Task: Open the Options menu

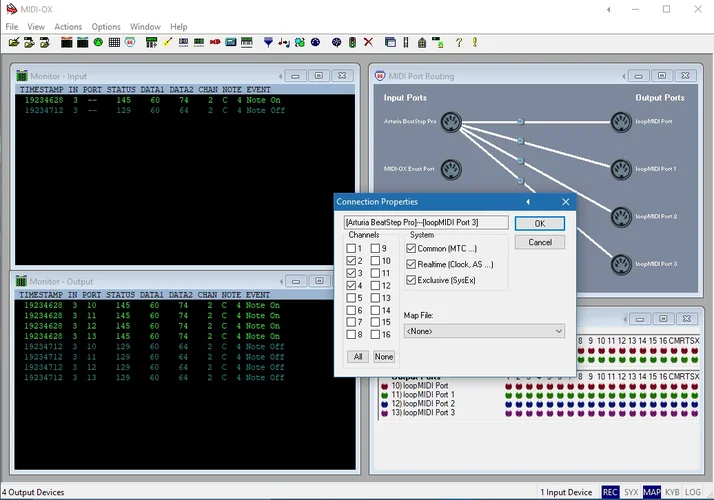Action: point(106,27)
